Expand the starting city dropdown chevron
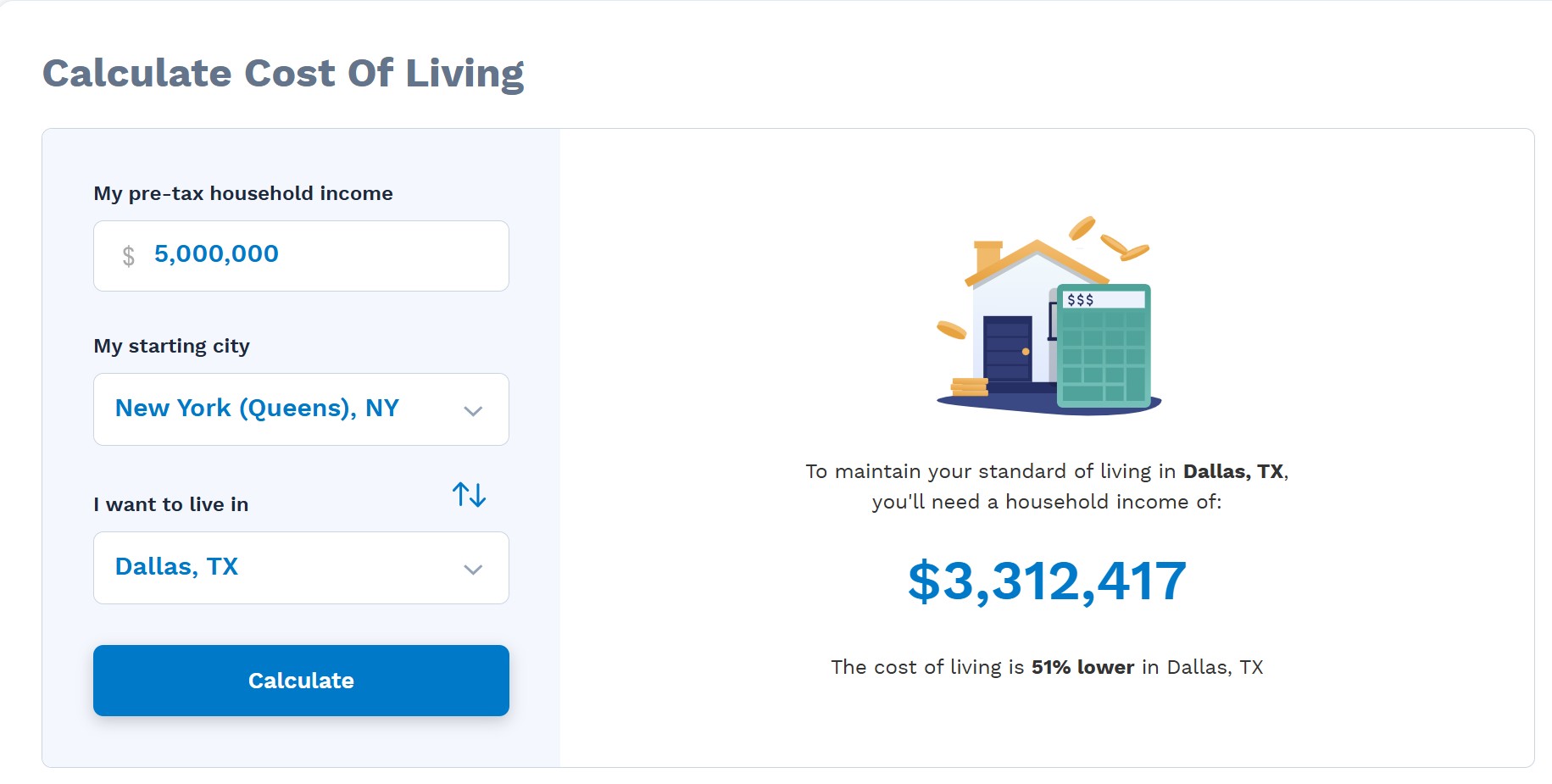This screenshot has height=784, width=1552. [x=473, y=411]
